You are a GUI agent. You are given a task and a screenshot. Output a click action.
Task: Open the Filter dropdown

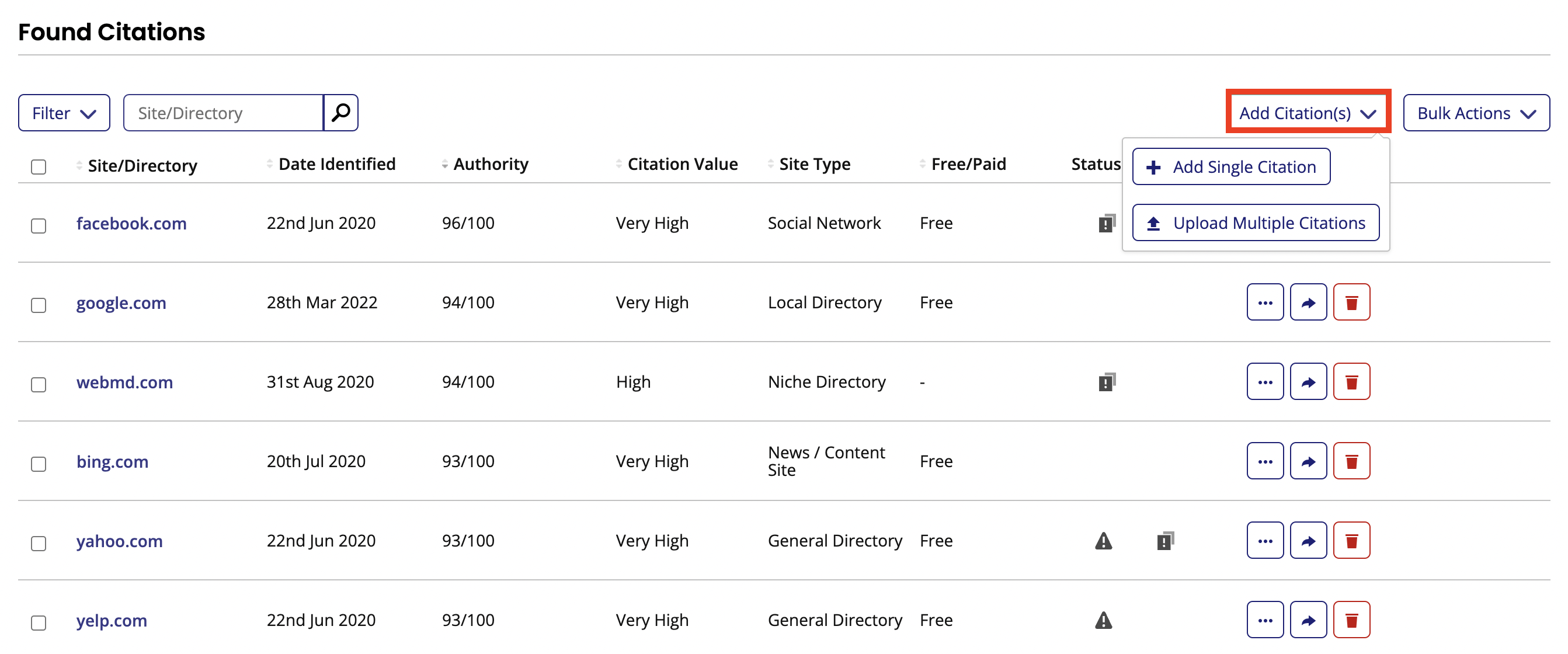pyautogui.click(x=64, y=113)
